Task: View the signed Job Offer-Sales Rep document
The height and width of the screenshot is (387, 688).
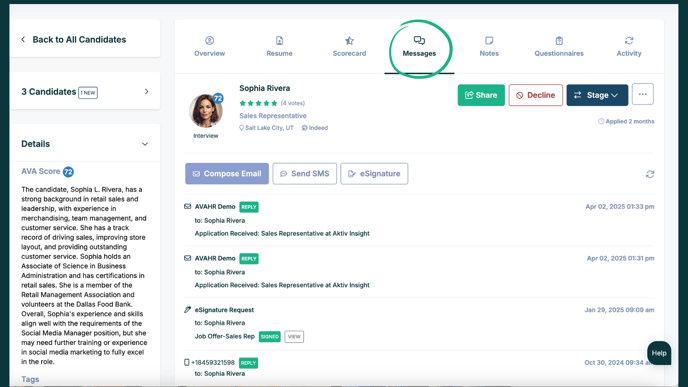Action: point(294,337)
